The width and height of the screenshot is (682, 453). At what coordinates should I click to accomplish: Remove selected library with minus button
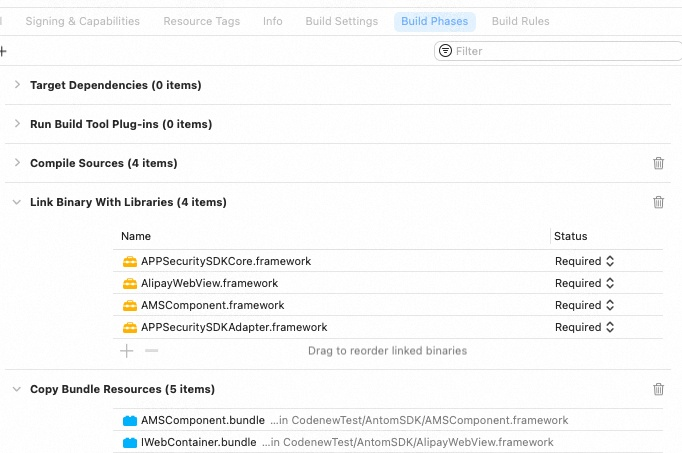point(151,351)
